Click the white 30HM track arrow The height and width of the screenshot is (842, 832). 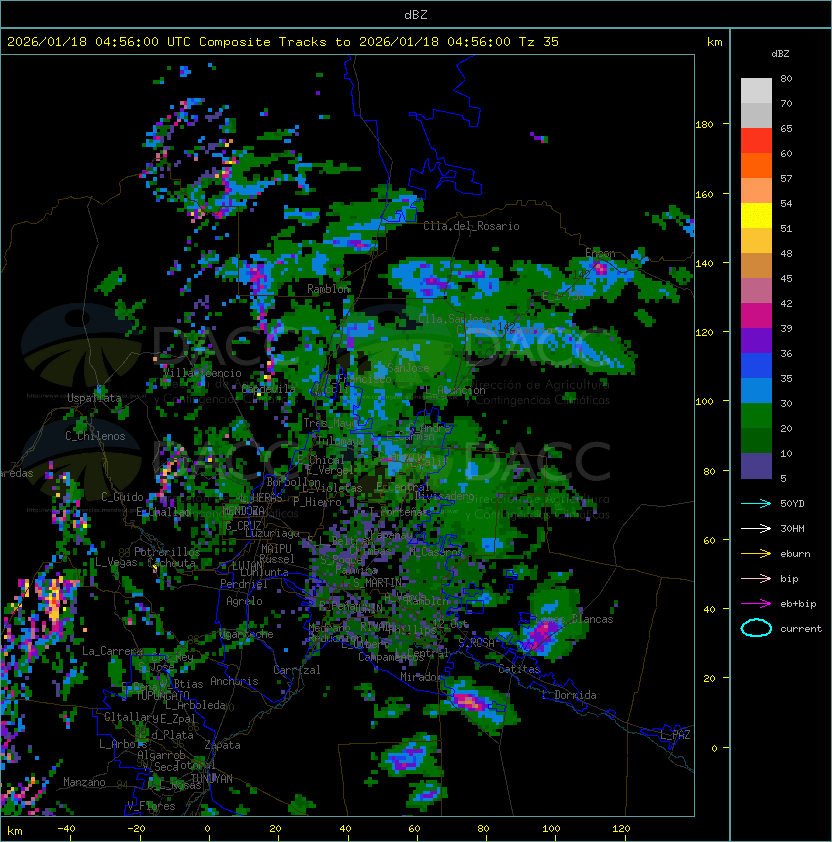pyautogui.click(x=756, y=528)
